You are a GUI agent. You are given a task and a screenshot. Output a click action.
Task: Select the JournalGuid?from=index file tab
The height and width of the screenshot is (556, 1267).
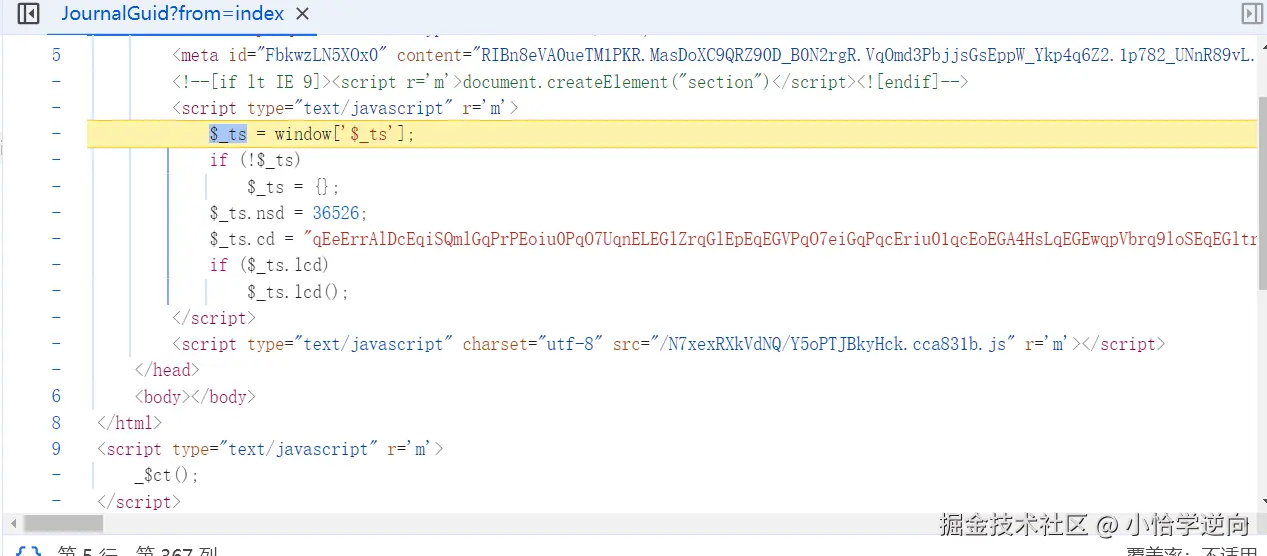point(173,14)
